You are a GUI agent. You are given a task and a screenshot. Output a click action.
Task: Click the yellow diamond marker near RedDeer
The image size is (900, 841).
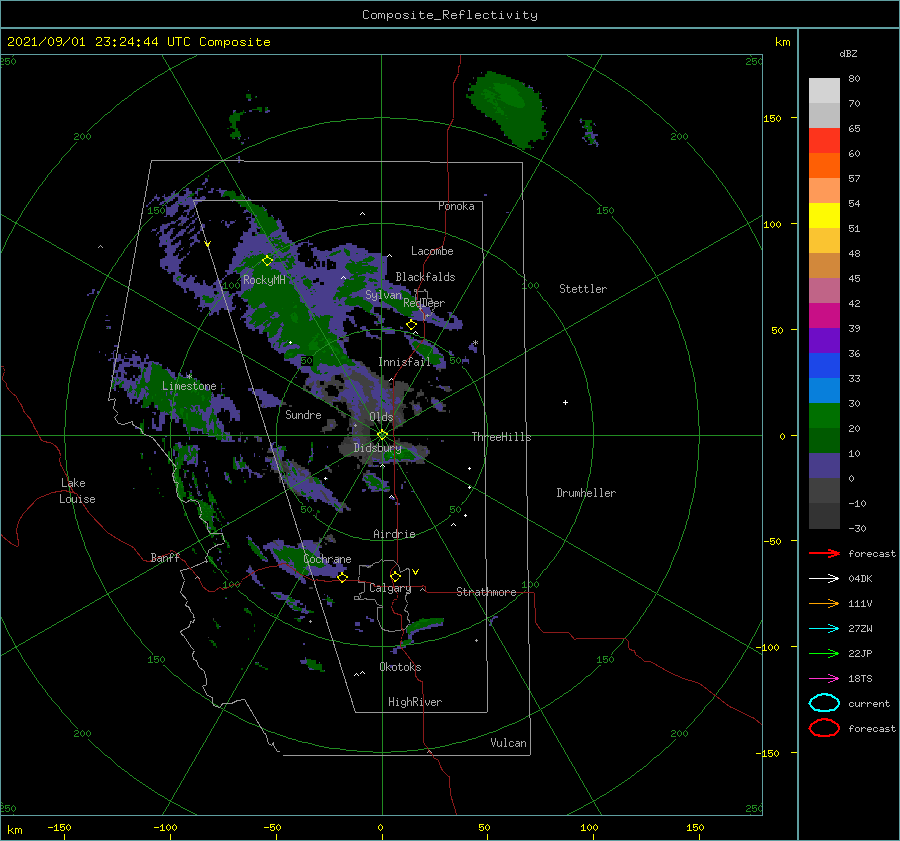pyautogui.click(x=412, y=325)
